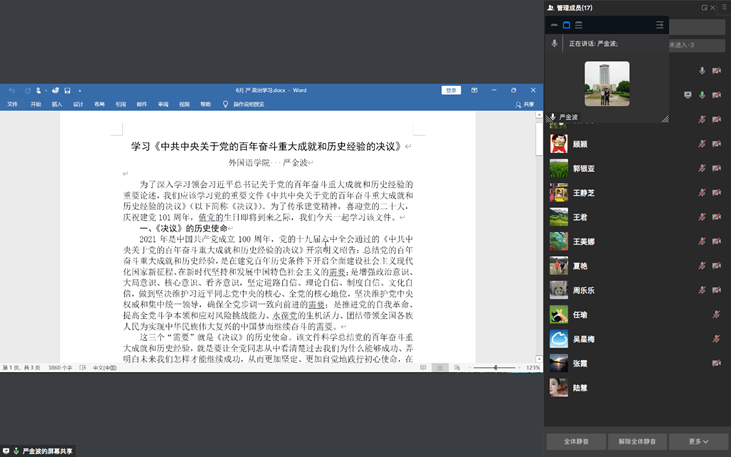Viewport: 731px width, 457px height.
Task: Toggle 顾颖's camera icon
Action: (717, 144)
